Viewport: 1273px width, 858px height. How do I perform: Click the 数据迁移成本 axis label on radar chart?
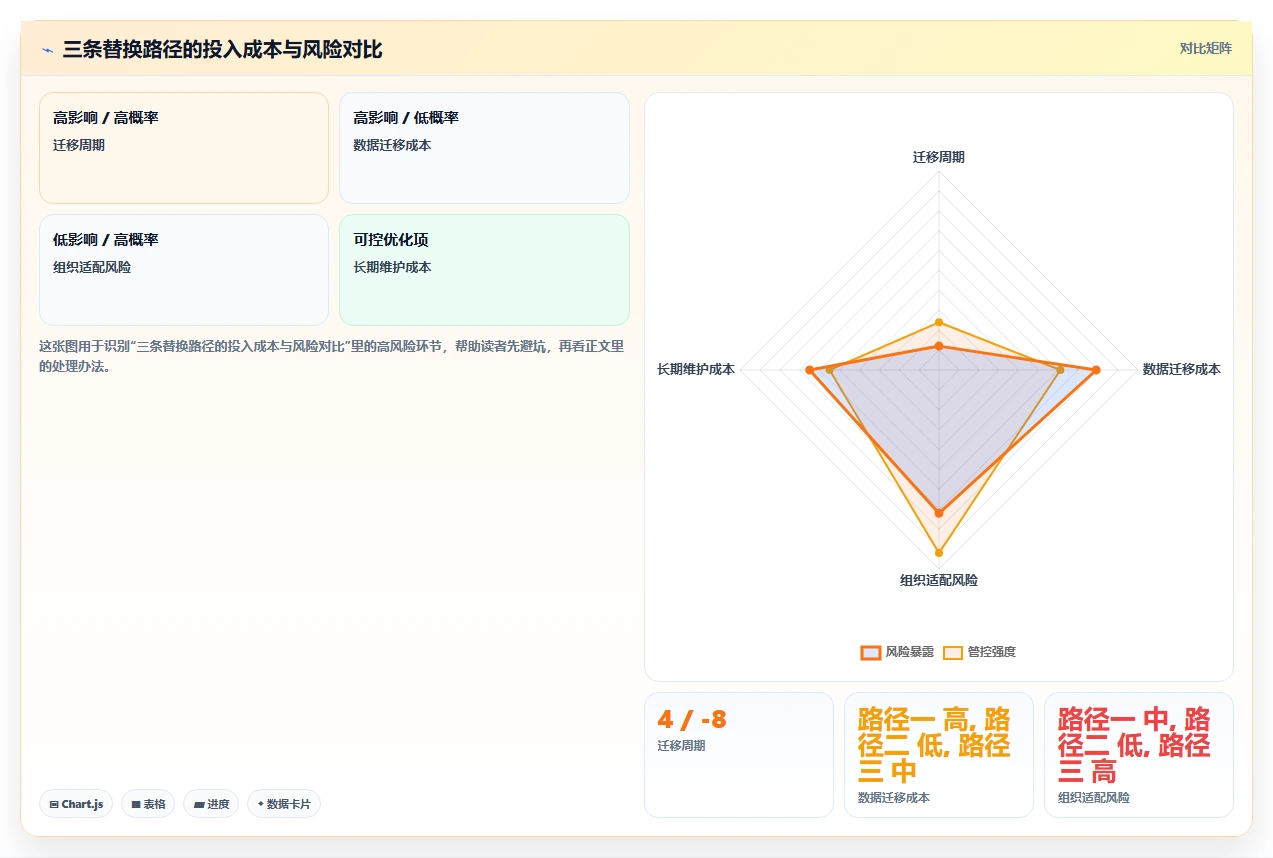coord(1181,369)
